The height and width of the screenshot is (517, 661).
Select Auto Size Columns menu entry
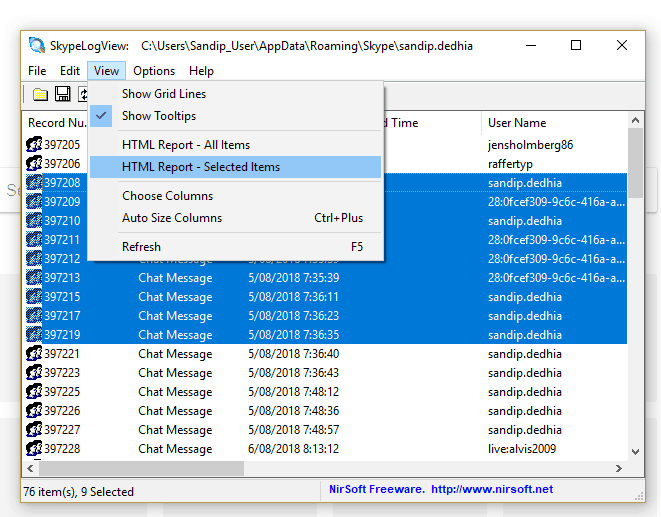pyautogui.click(x=235, y=218)
